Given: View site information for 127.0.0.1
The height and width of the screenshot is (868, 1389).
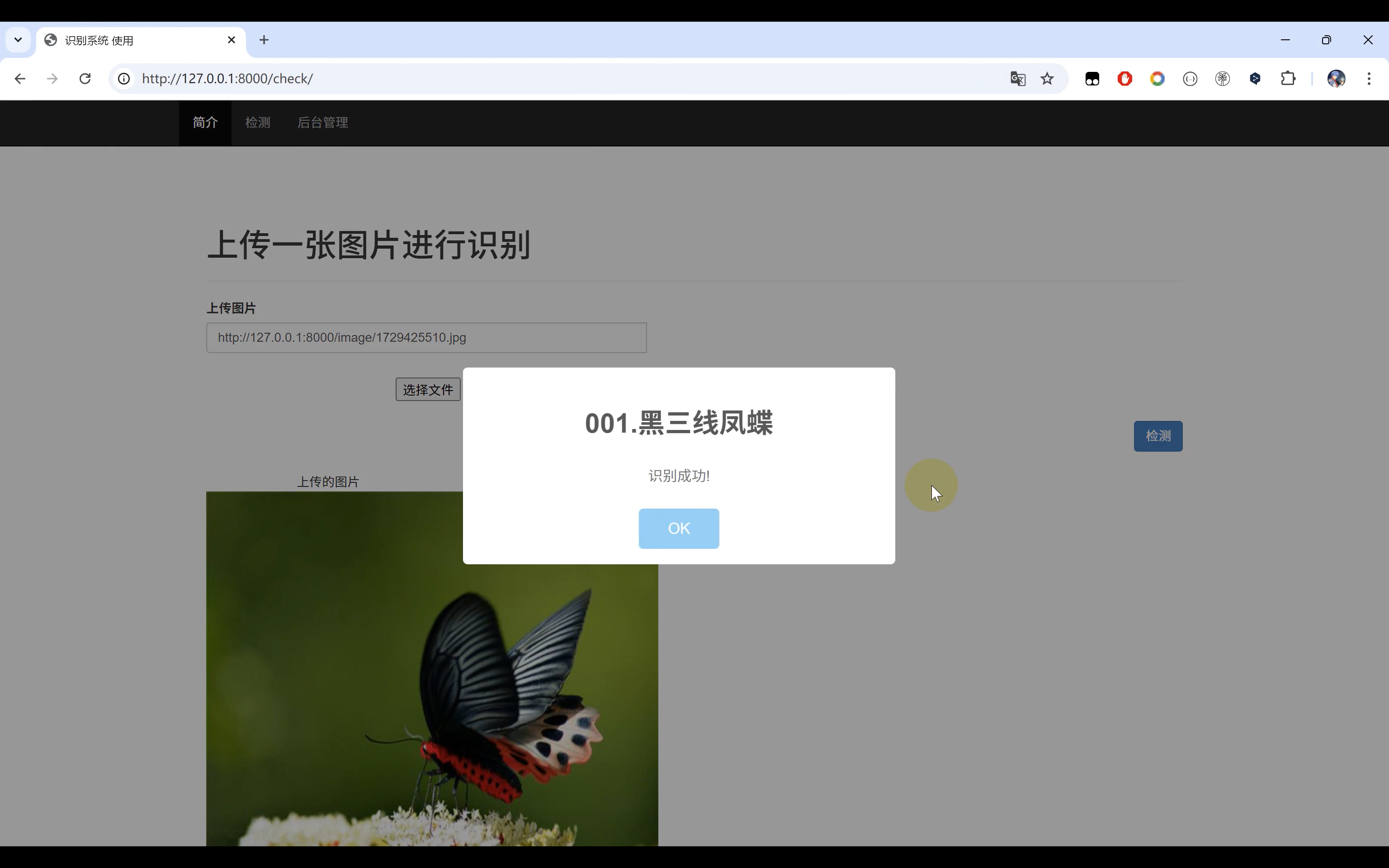Looking at the screenshot, I should tap(123, 78).
